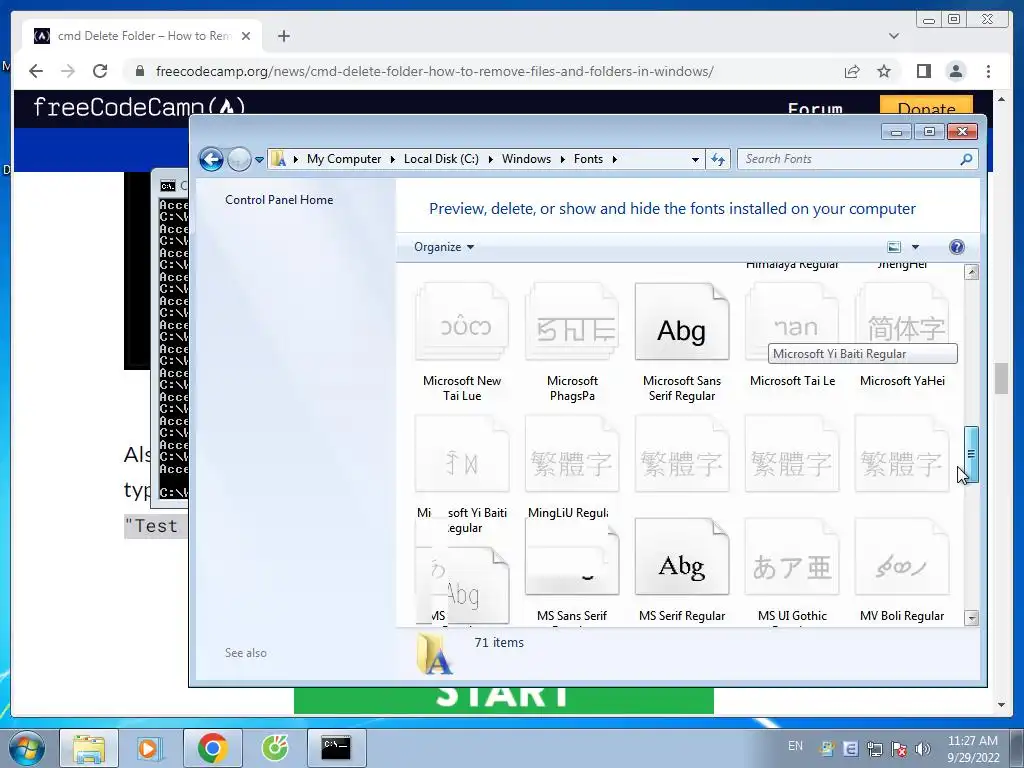Viewport: 1024px width, 768px height.
Task: Select MV Boli Regular font icon
Action: (x=902, y=557)
